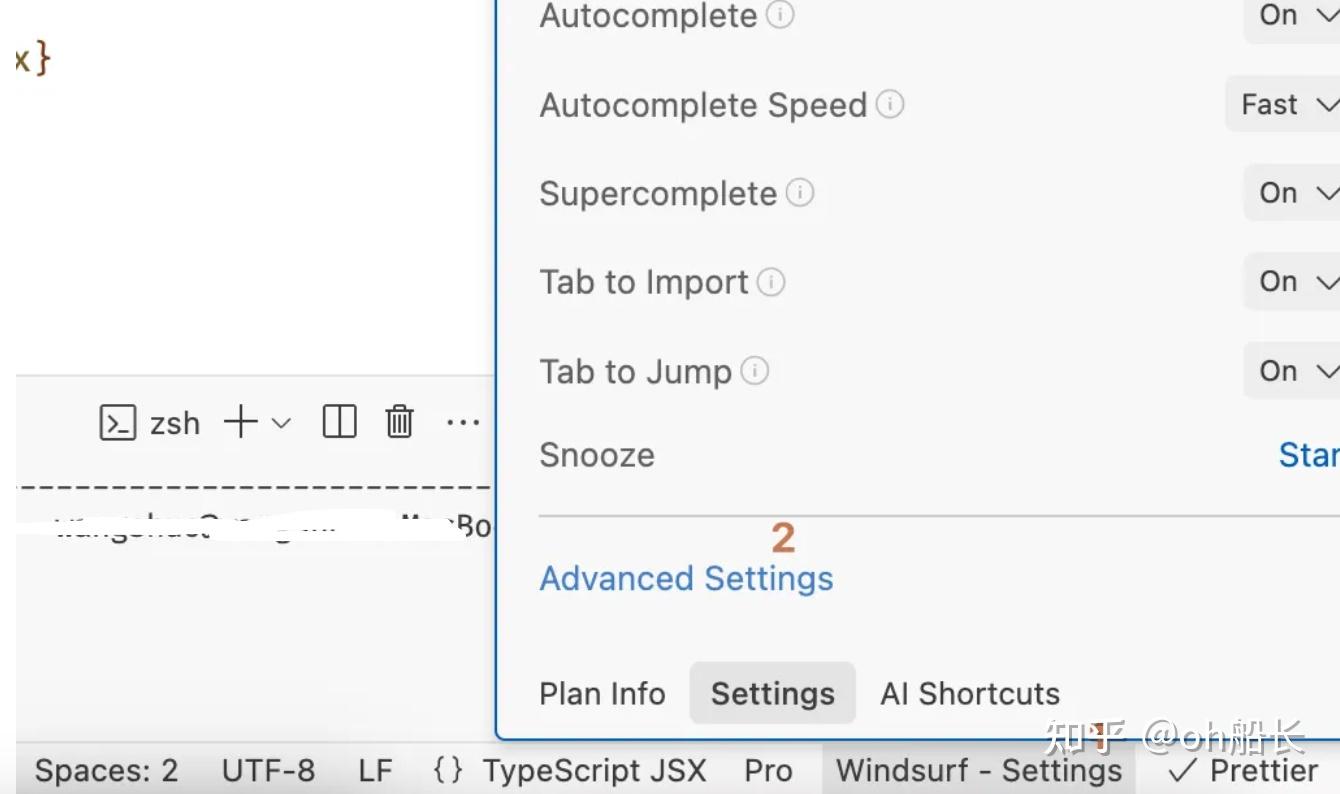The height and width of the screenshot is (794, 1340).
Task: Click the Autocomplete Speed info icon
Action: (890, 104)
